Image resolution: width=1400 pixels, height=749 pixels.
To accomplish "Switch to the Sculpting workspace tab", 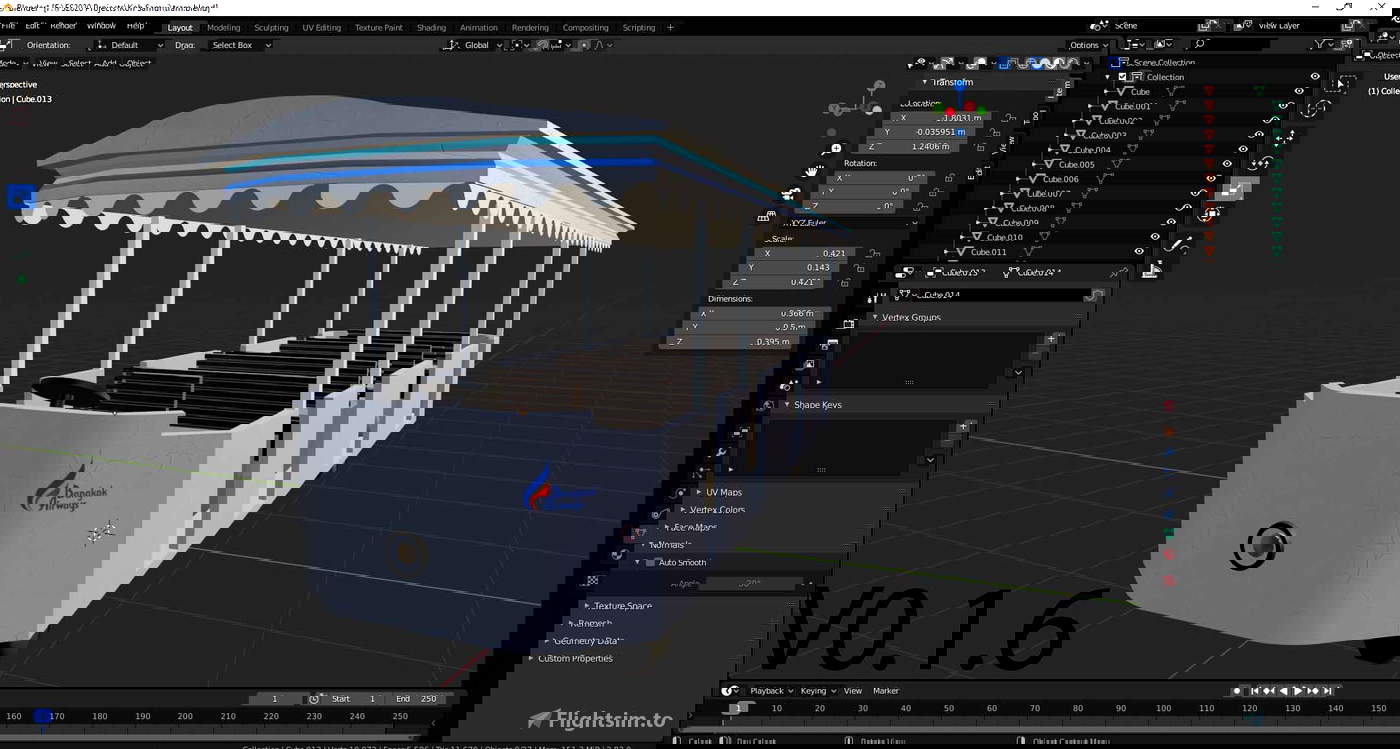I will click(x=271, y=28).
